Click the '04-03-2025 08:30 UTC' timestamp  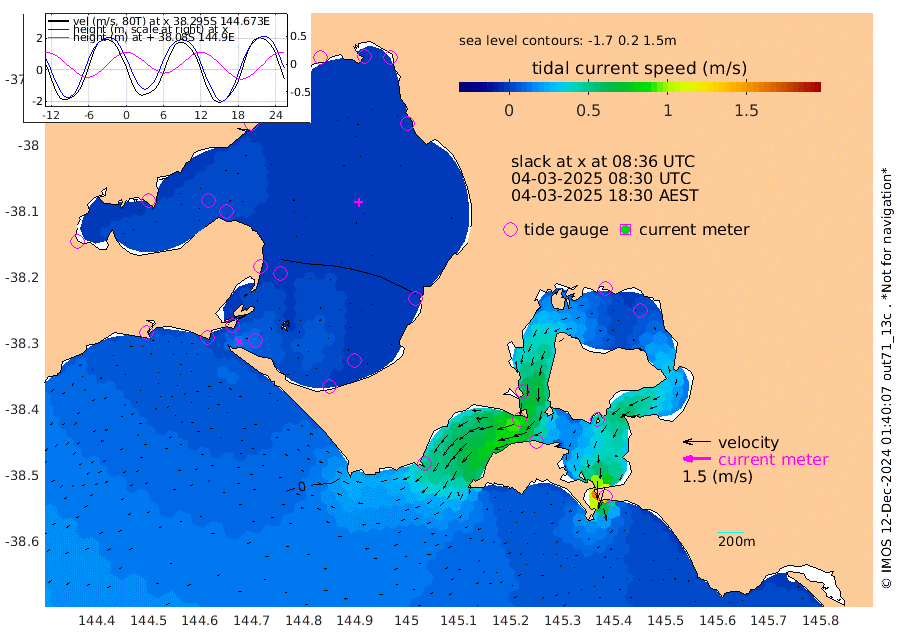coord(601,179)
